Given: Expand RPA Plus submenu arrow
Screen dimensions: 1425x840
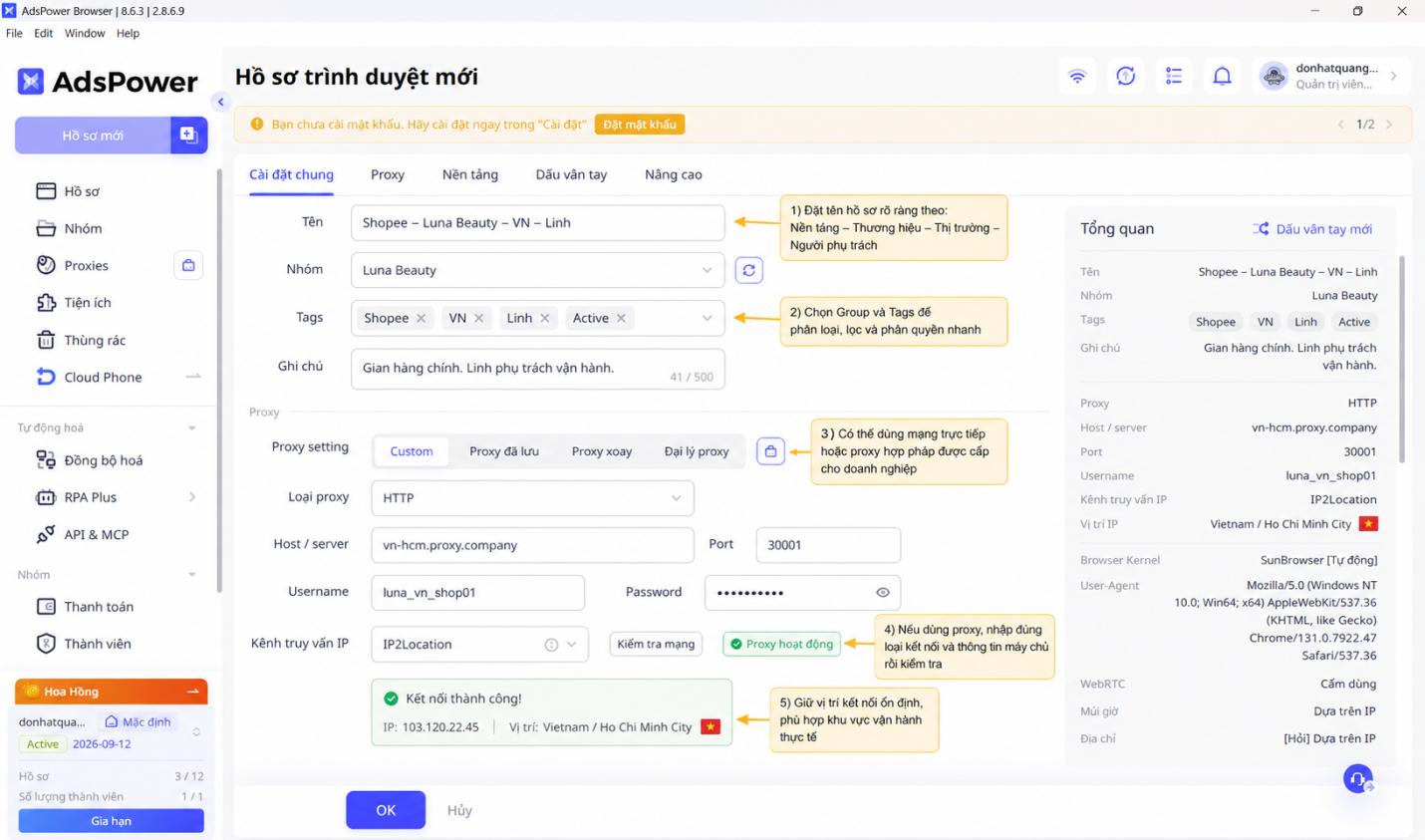Looking at the screenshot, I should click(192, 497).
